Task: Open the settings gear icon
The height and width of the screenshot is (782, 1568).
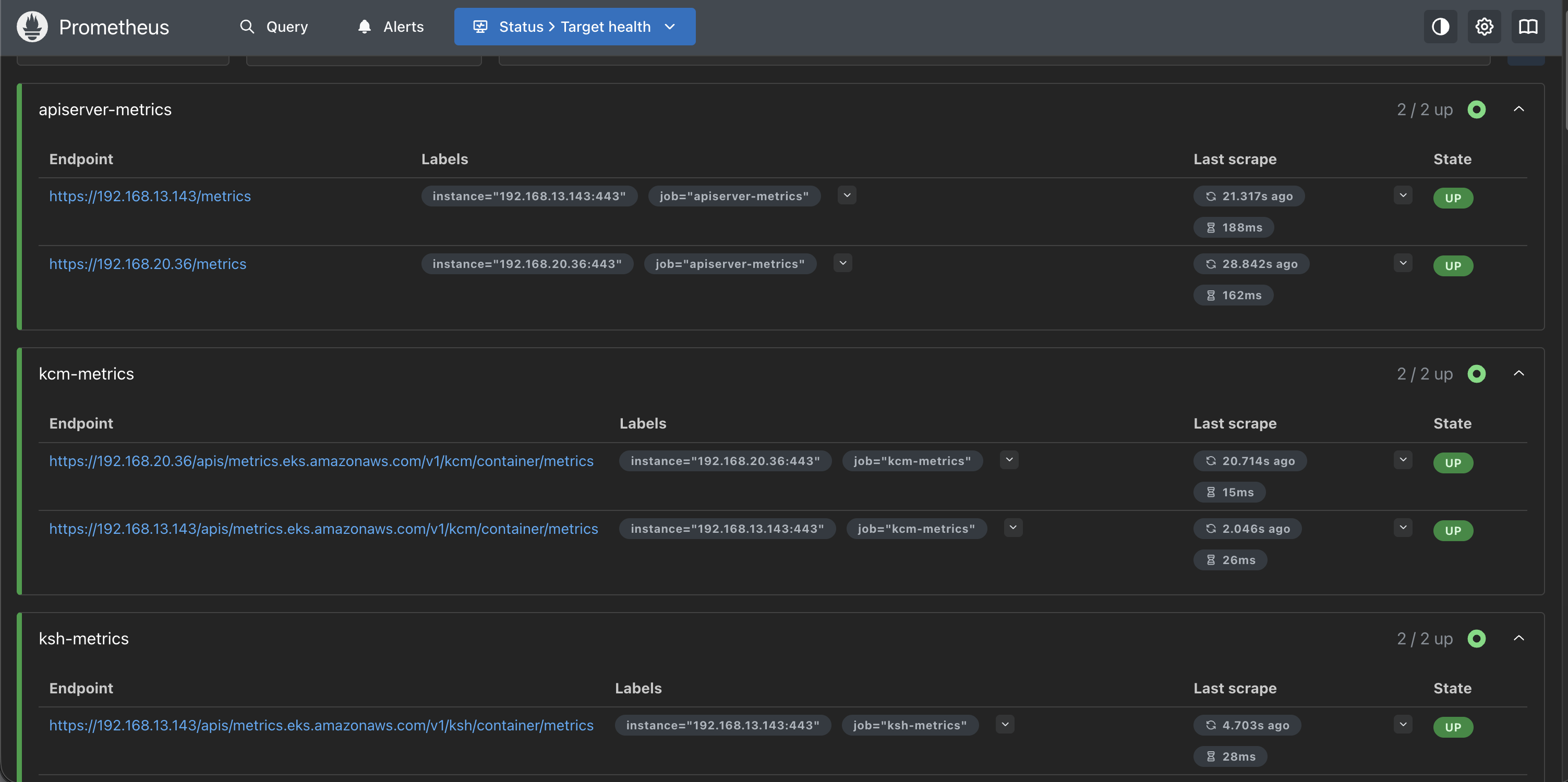Action: click(x=1484, y=27)
